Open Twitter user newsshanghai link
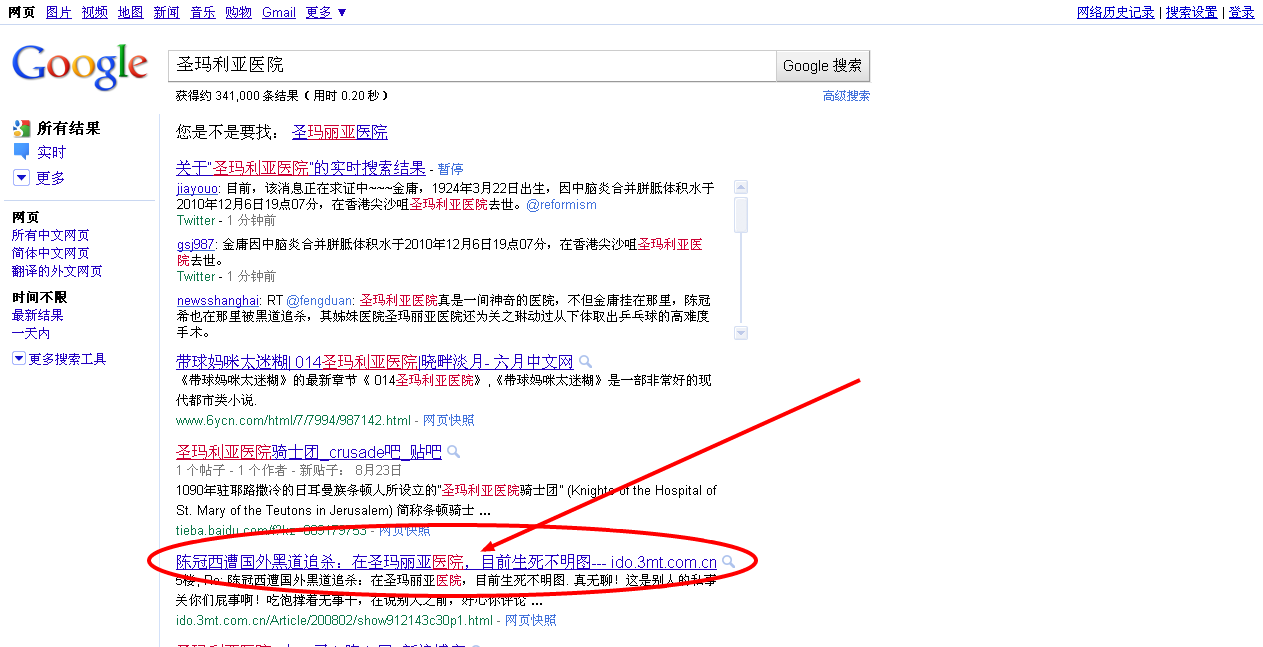 pyautogui.click(x=219, y=300)
